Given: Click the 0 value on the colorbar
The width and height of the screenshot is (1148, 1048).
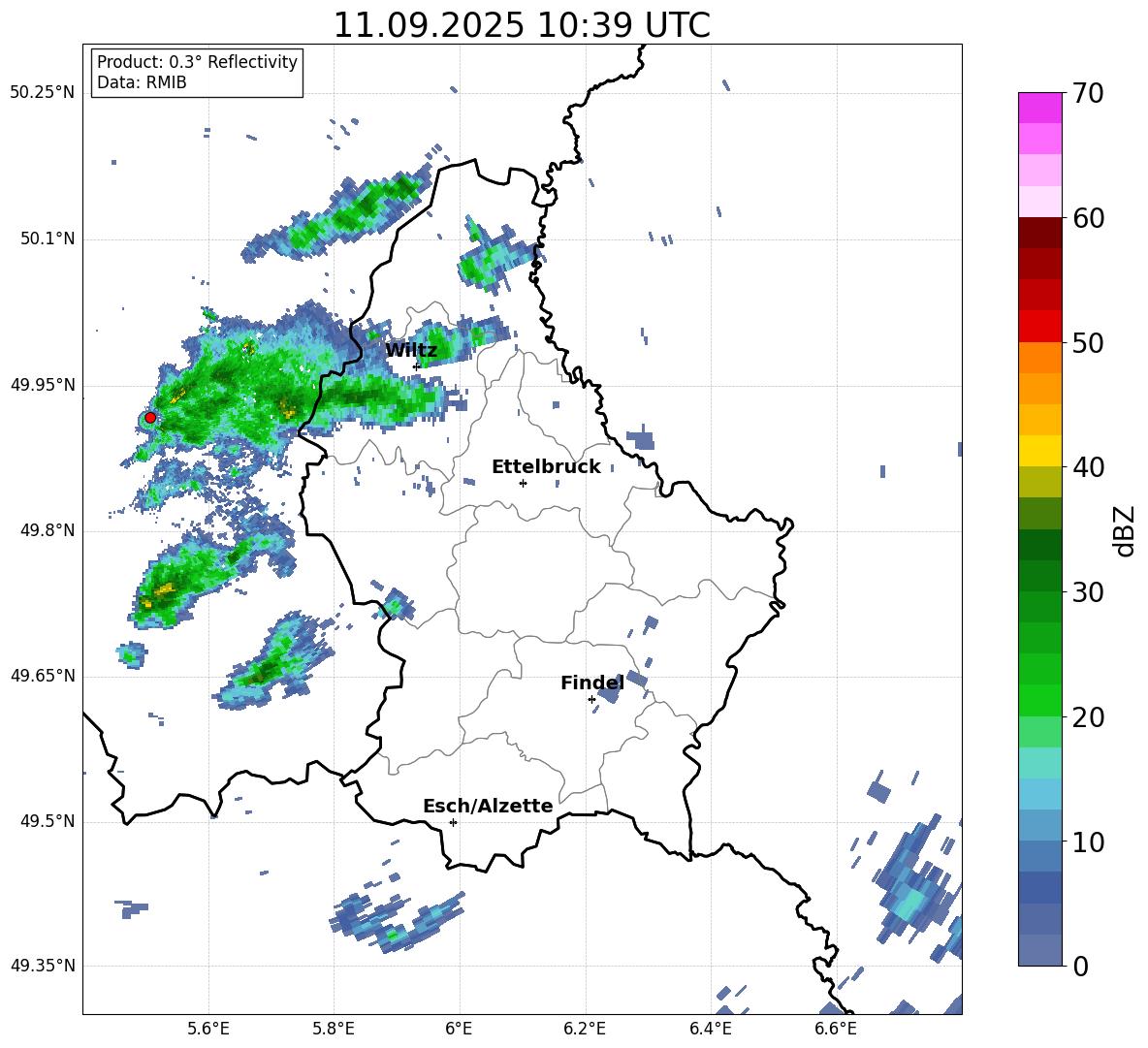Looking at the screenshot, I should (1080, 966).
